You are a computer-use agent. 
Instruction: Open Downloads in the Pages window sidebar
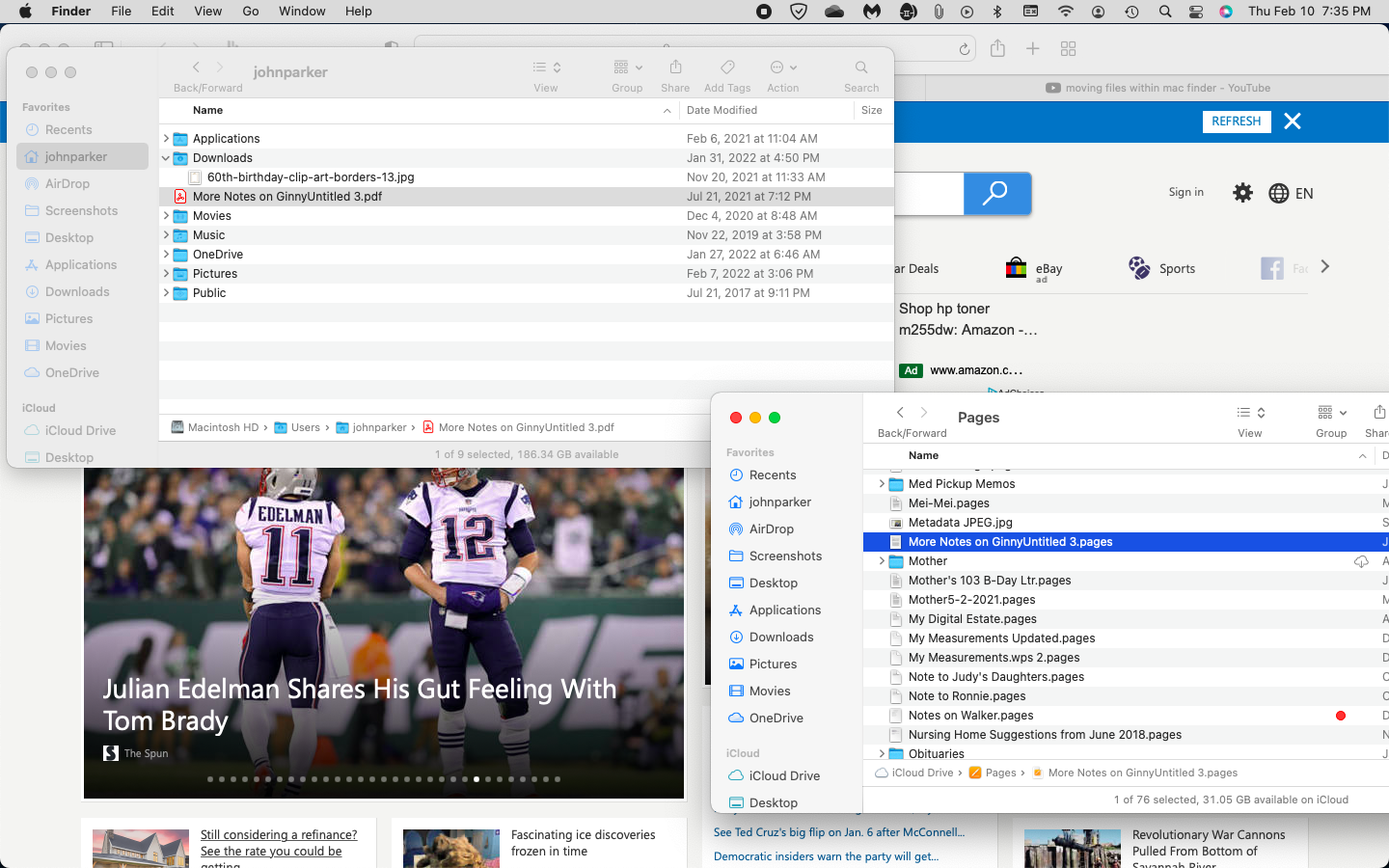tap(781, 637)
